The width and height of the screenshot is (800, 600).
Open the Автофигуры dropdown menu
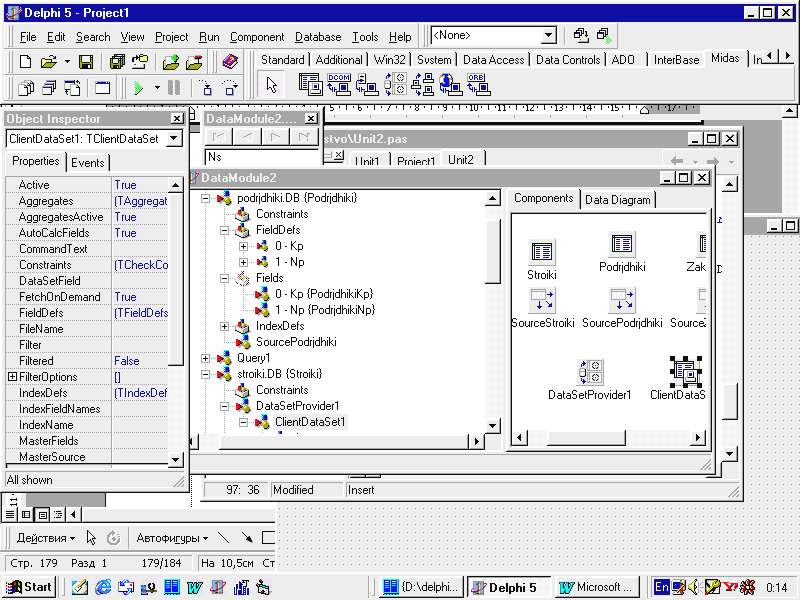tap(172, 538)
